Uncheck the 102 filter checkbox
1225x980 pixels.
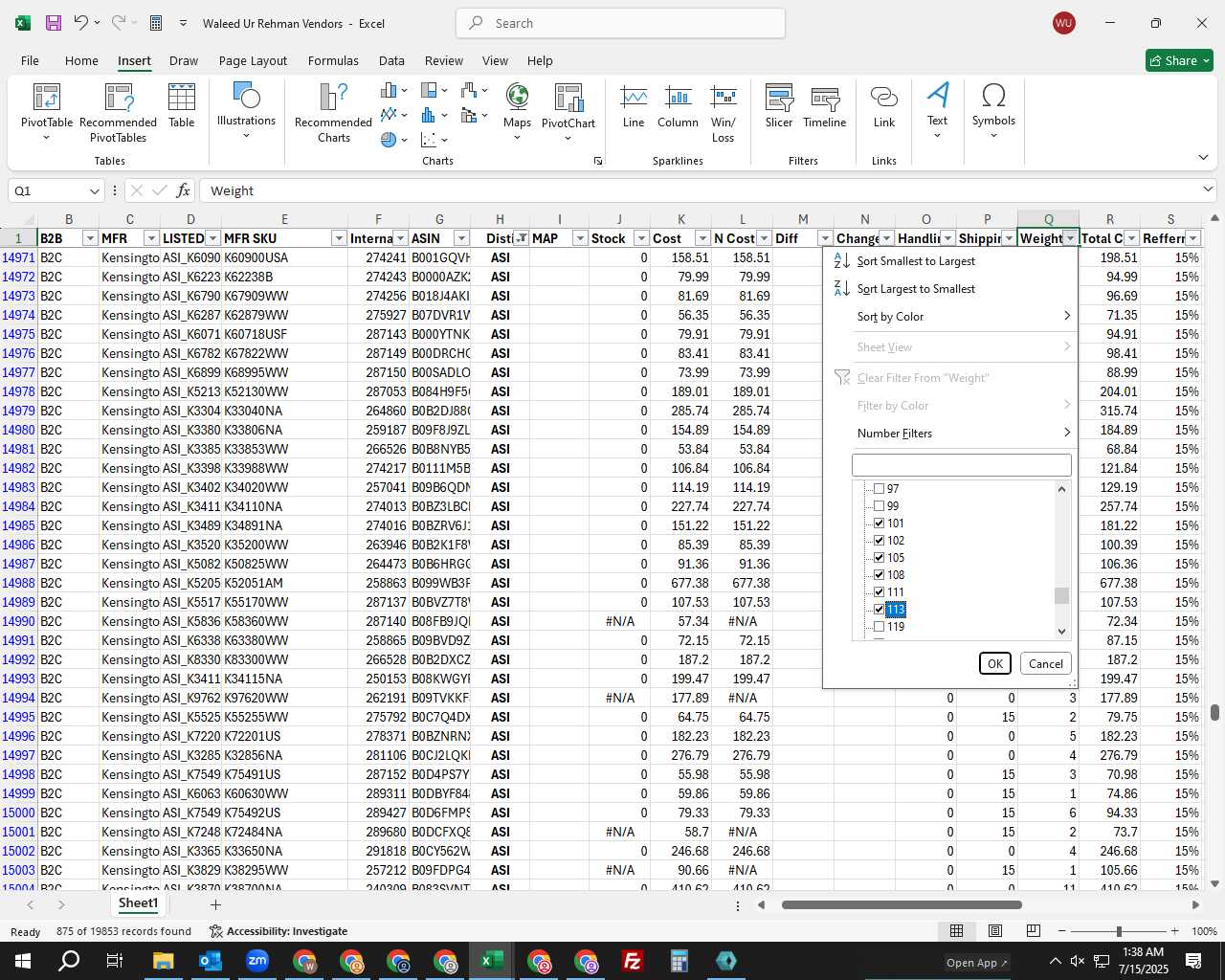(x=879, y=541)
